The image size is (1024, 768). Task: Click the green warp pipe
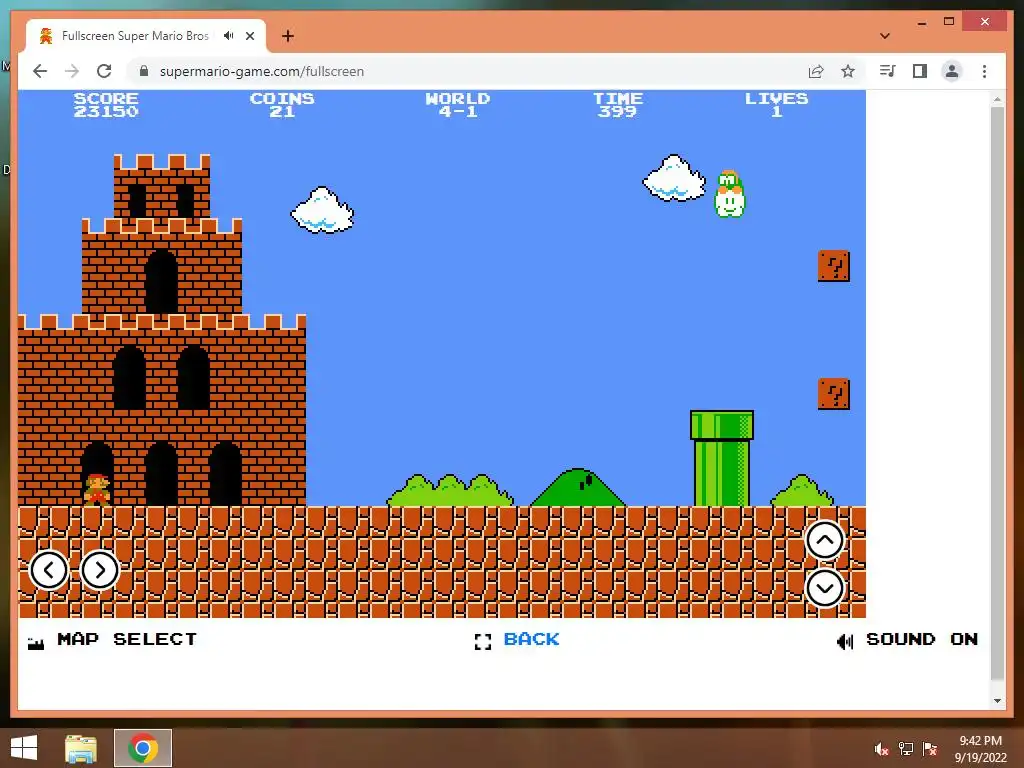click(x=722, y=458)
